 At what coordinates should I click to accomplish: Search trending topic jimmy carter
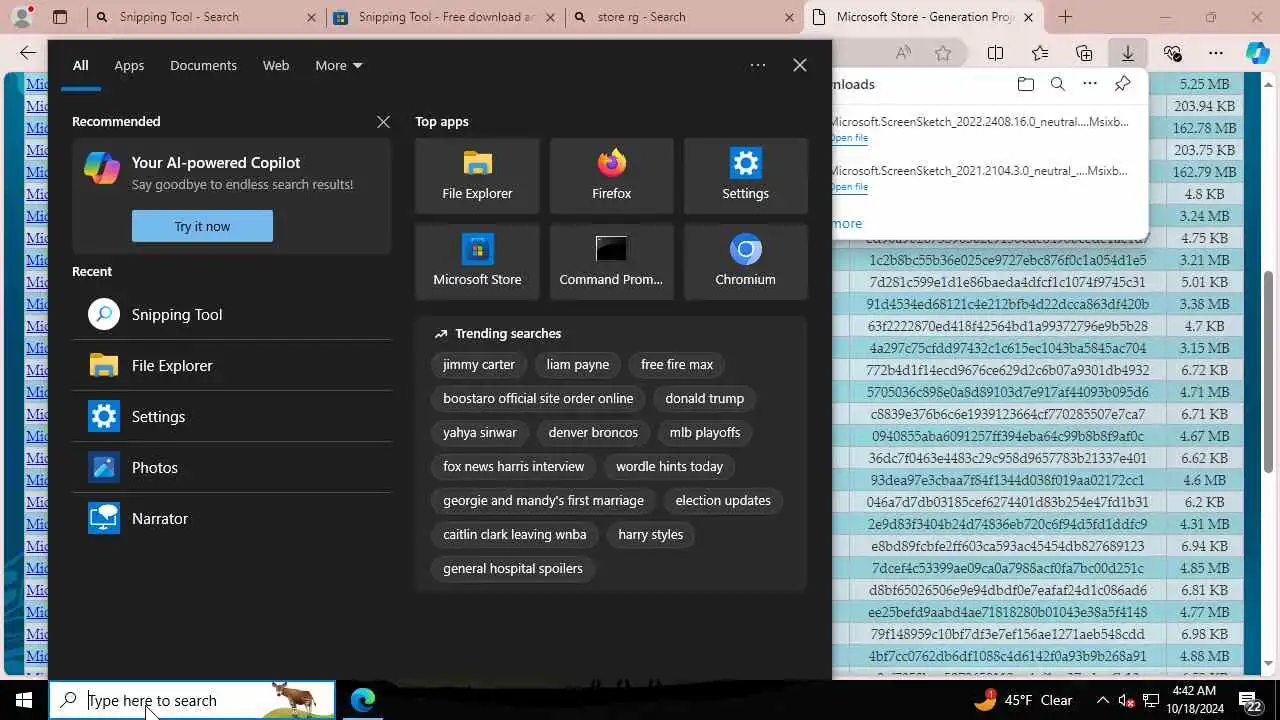(479, 364)
